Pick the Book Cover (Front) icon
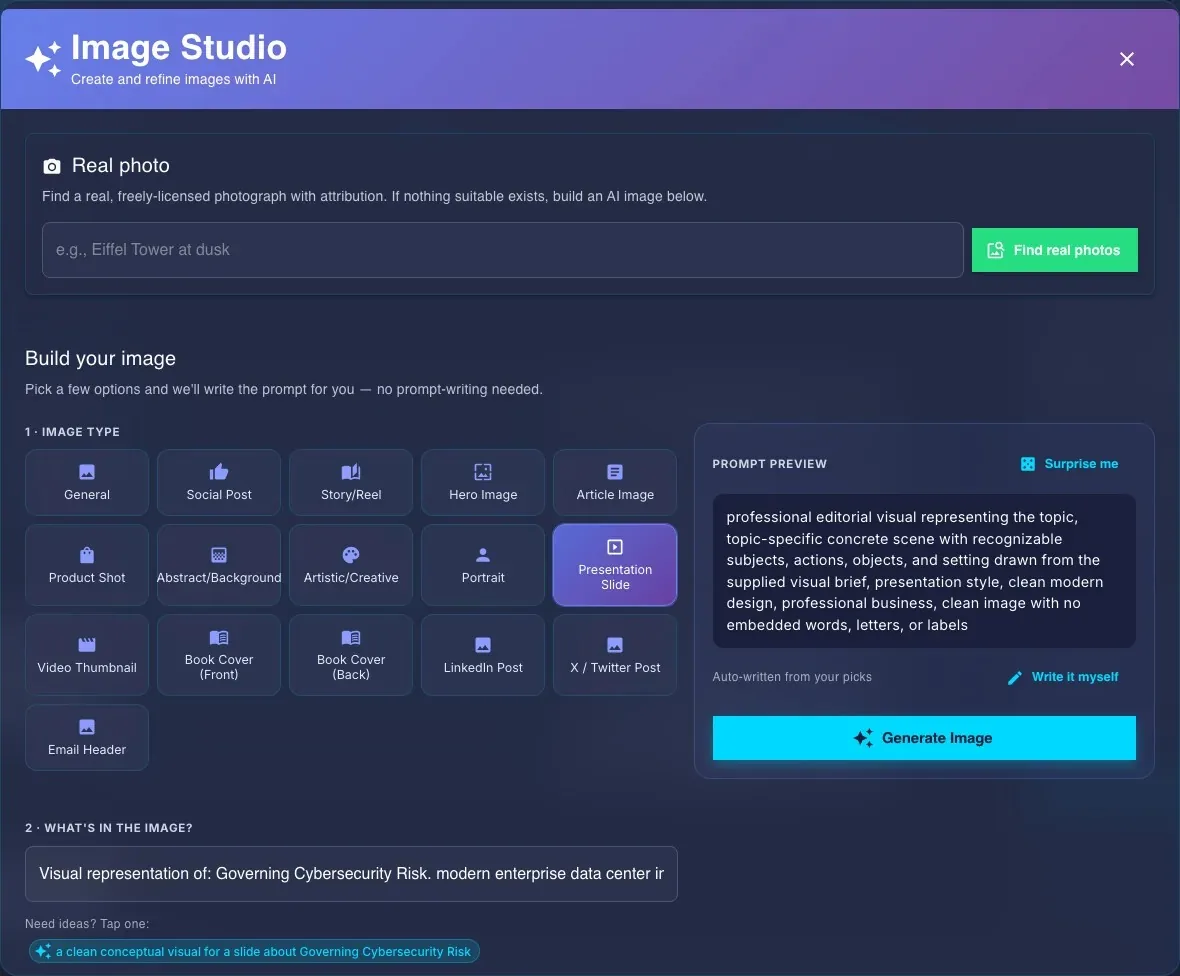 tap(219, 637)
